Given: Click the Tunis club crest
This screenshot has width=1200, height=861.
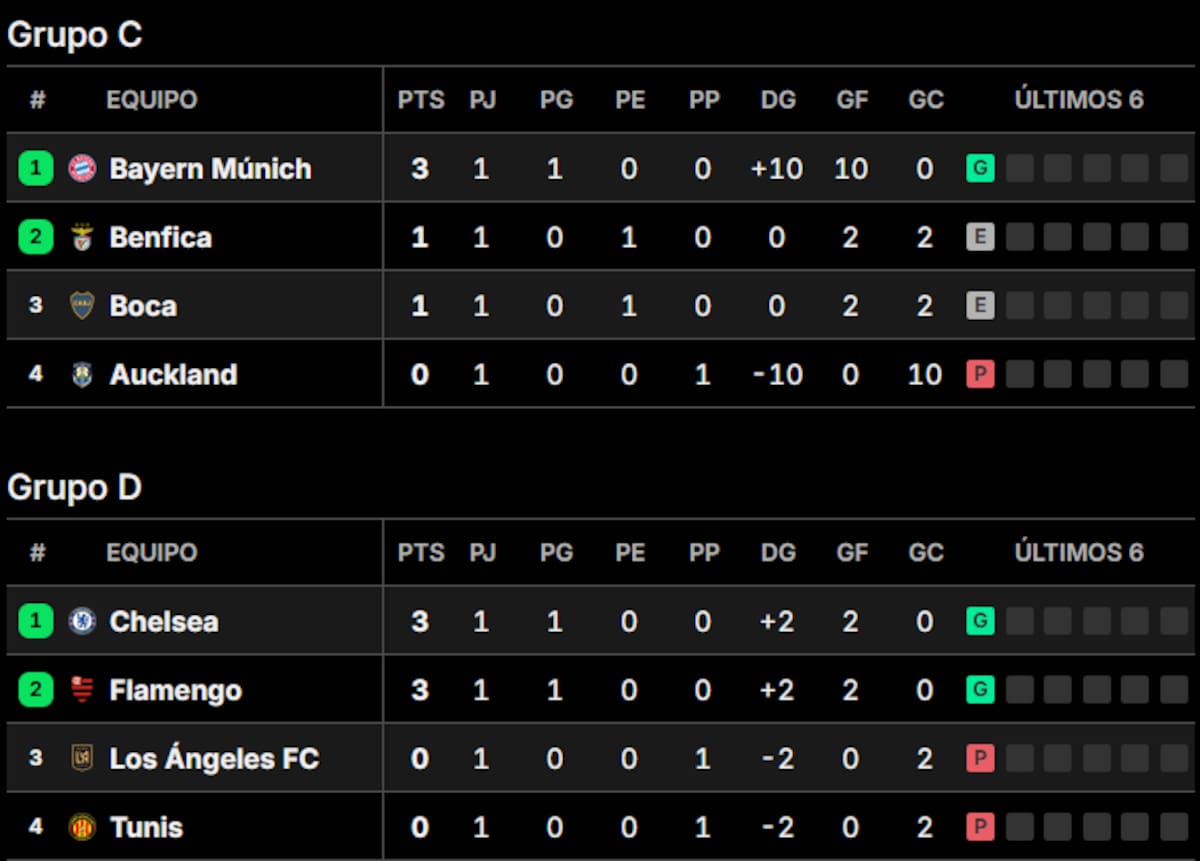Looking at the screenshot, I should [x=81, y=827].
